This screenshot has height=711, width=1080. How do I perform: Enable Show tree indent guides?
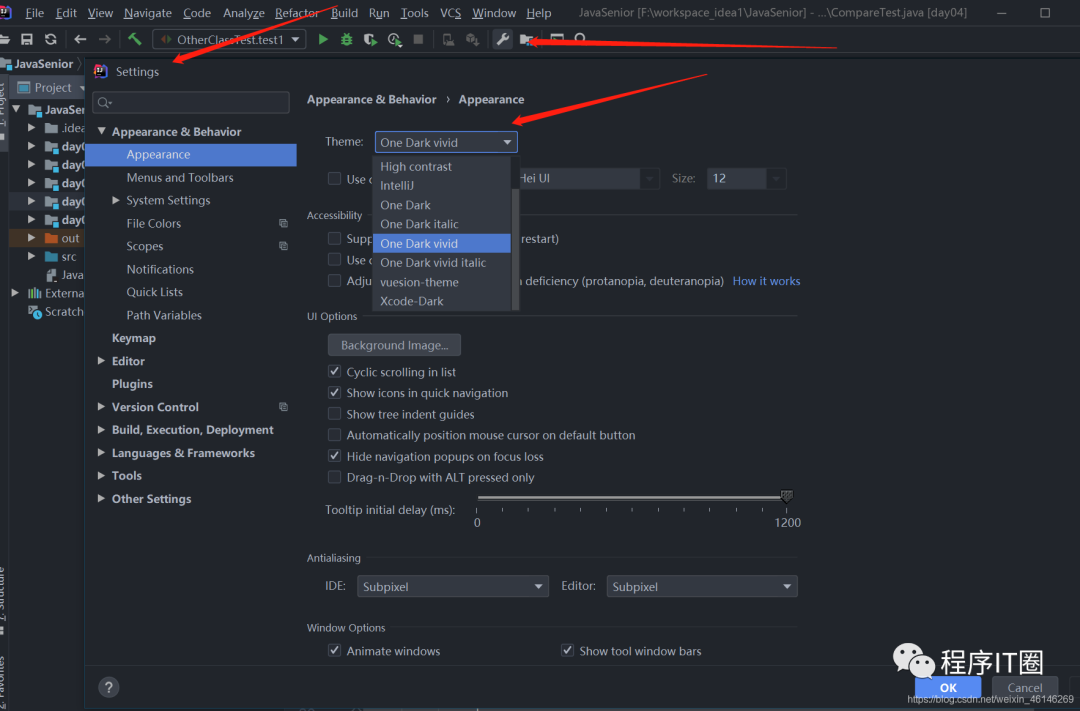tap(335, 414)
